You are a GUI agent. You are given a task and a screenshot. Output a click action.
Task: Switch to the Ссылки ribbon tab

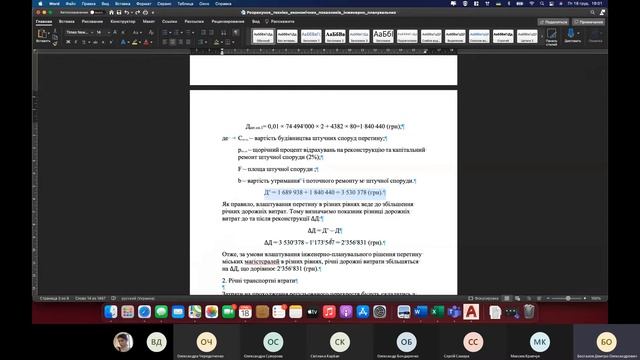[169, 22]
